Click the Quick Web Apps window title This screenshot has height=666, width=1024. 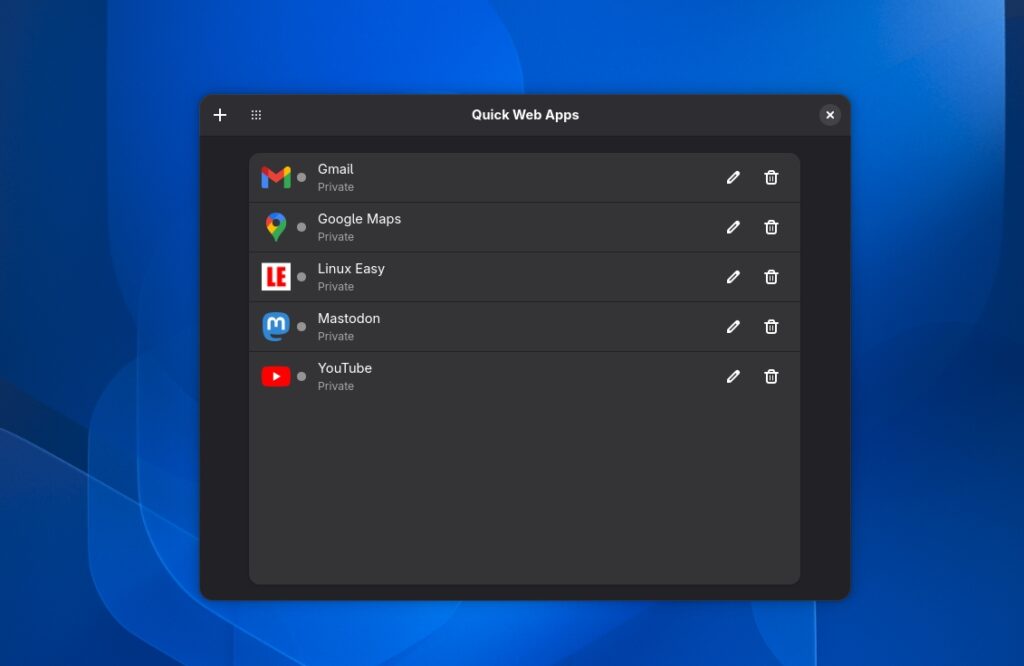pyautogui.click(x=525, y=115)
